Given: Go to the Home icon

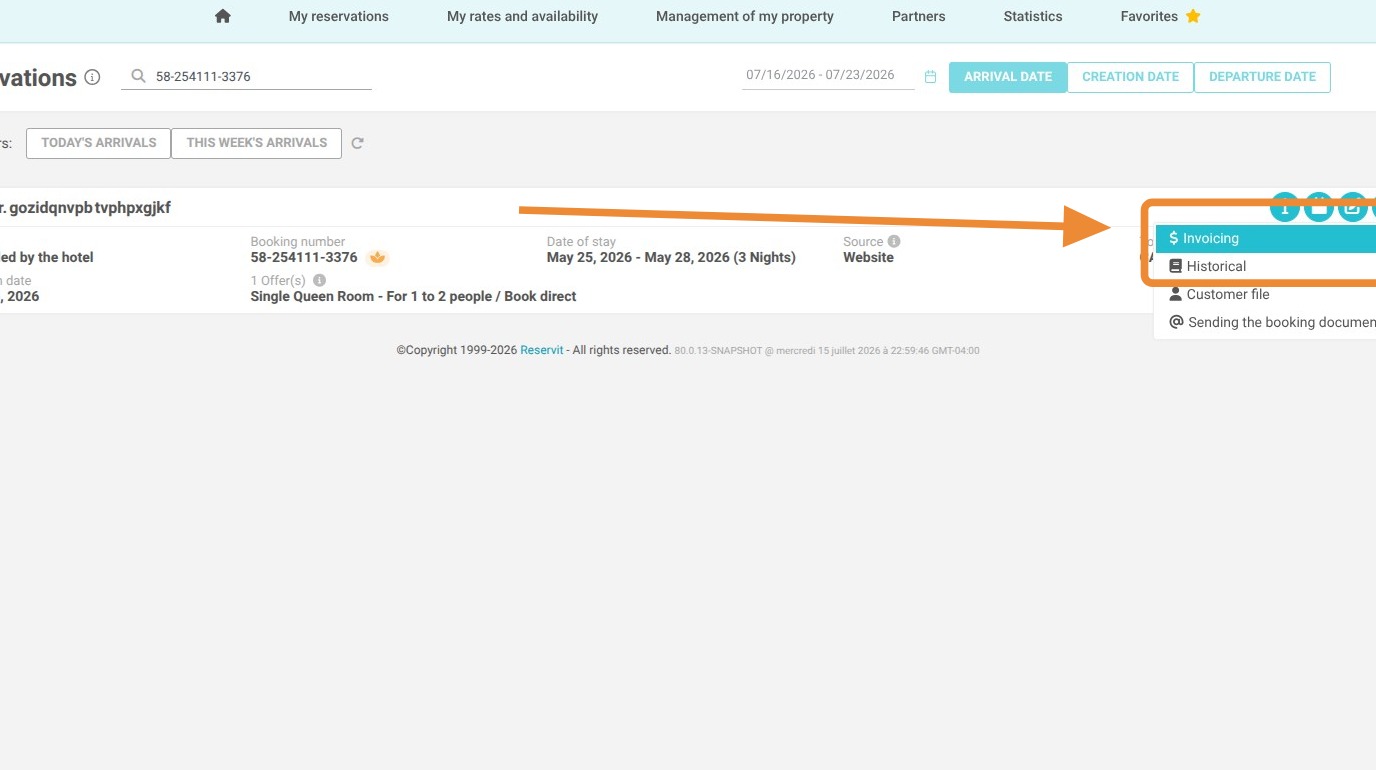Looking at the screenshot, I should 223,16.
